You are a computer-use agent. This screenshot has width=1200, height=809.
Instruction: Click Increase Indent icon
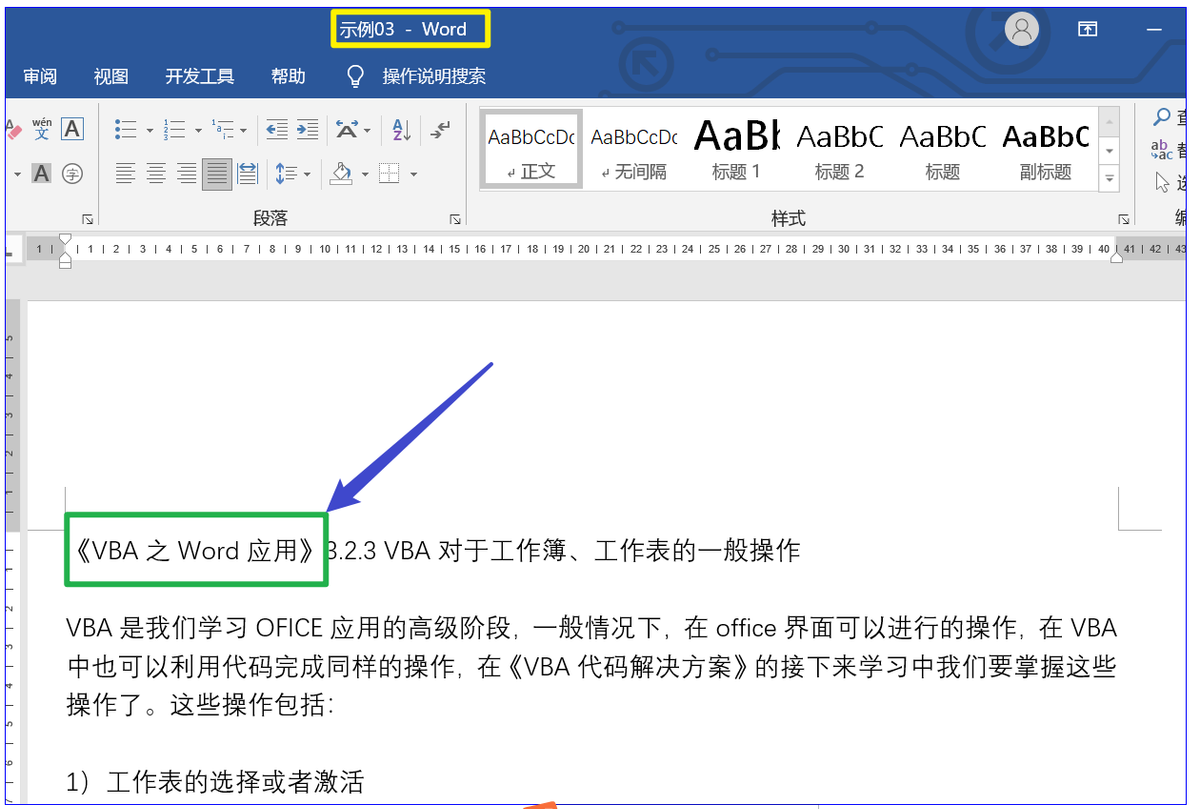307,129
